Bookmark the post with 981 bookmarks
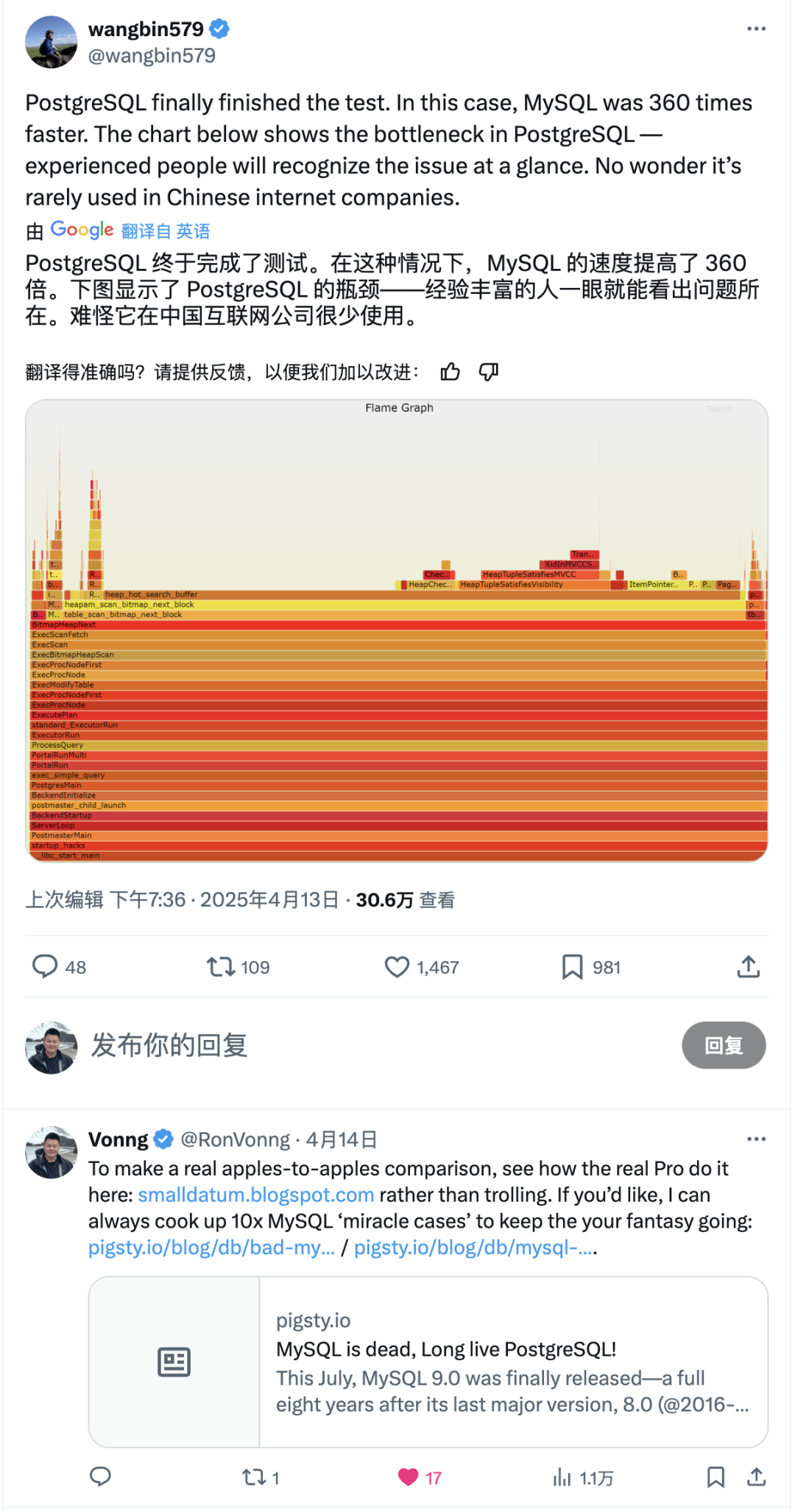The image size is (795, 1512). click(572, 966)
